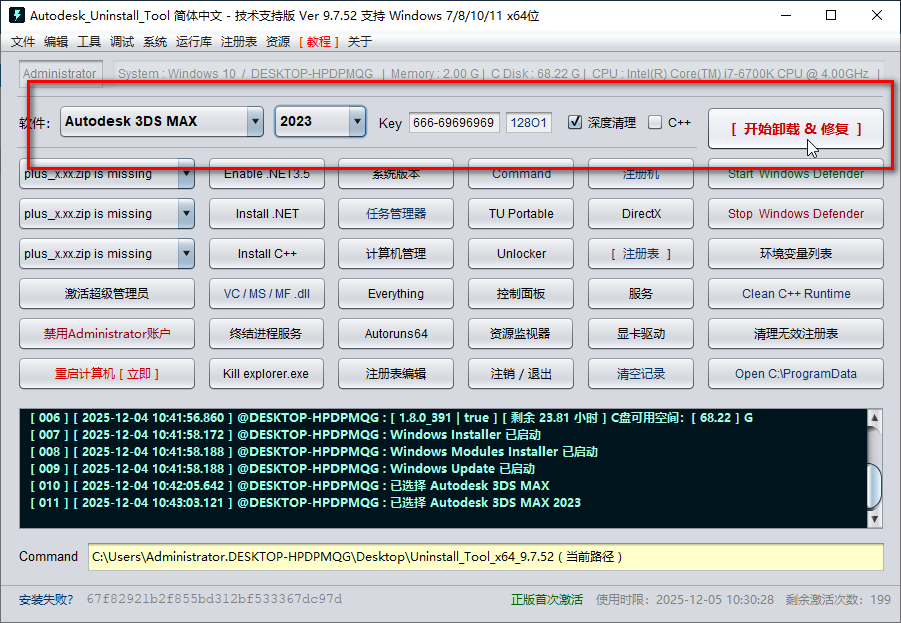Click the 开始卸载 & 修复 button
The height and width of the screenshot is (623, 901).
point(796,129)
